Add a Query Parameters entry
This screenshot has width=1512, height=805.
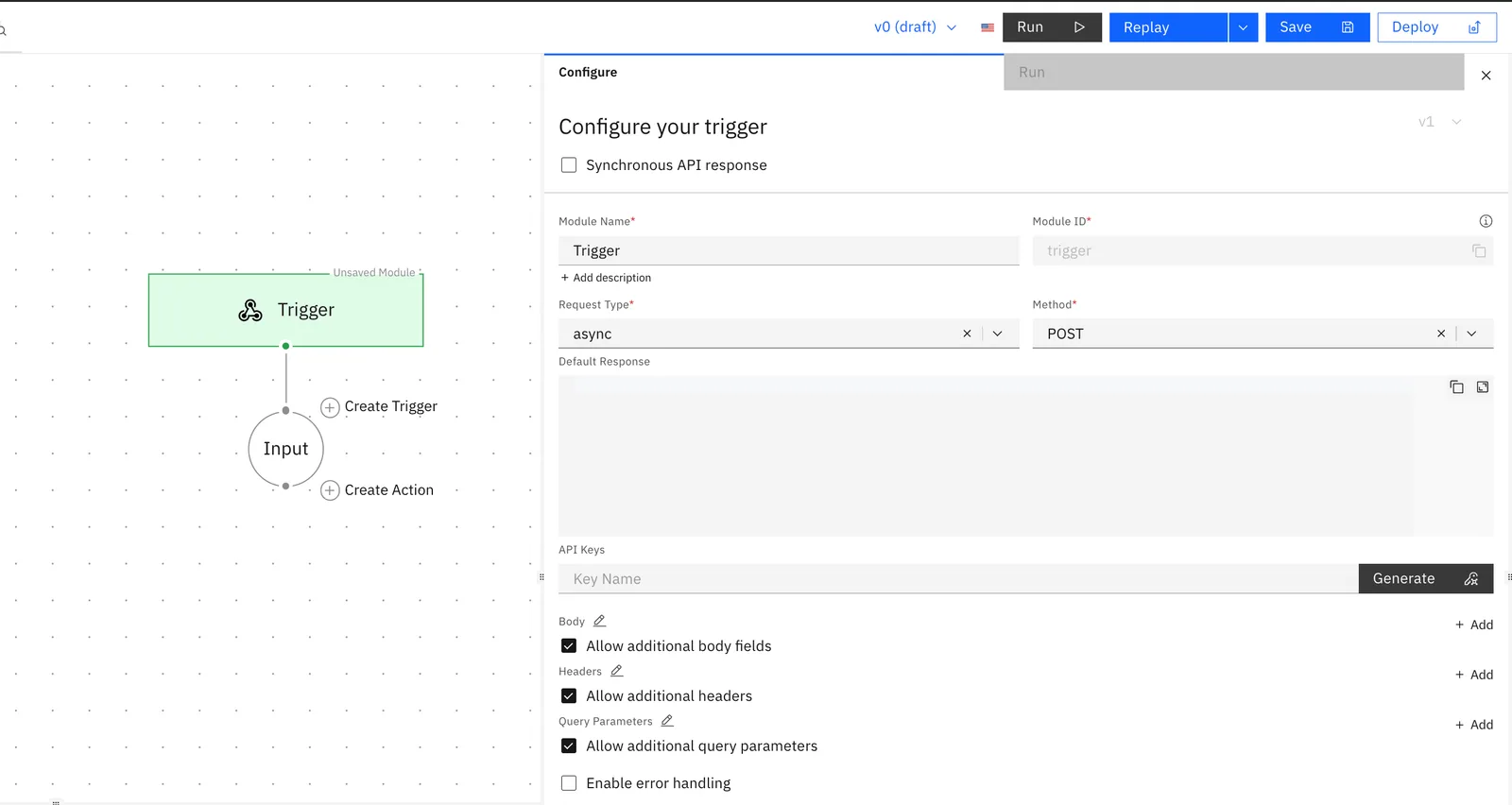point(1474,725)
